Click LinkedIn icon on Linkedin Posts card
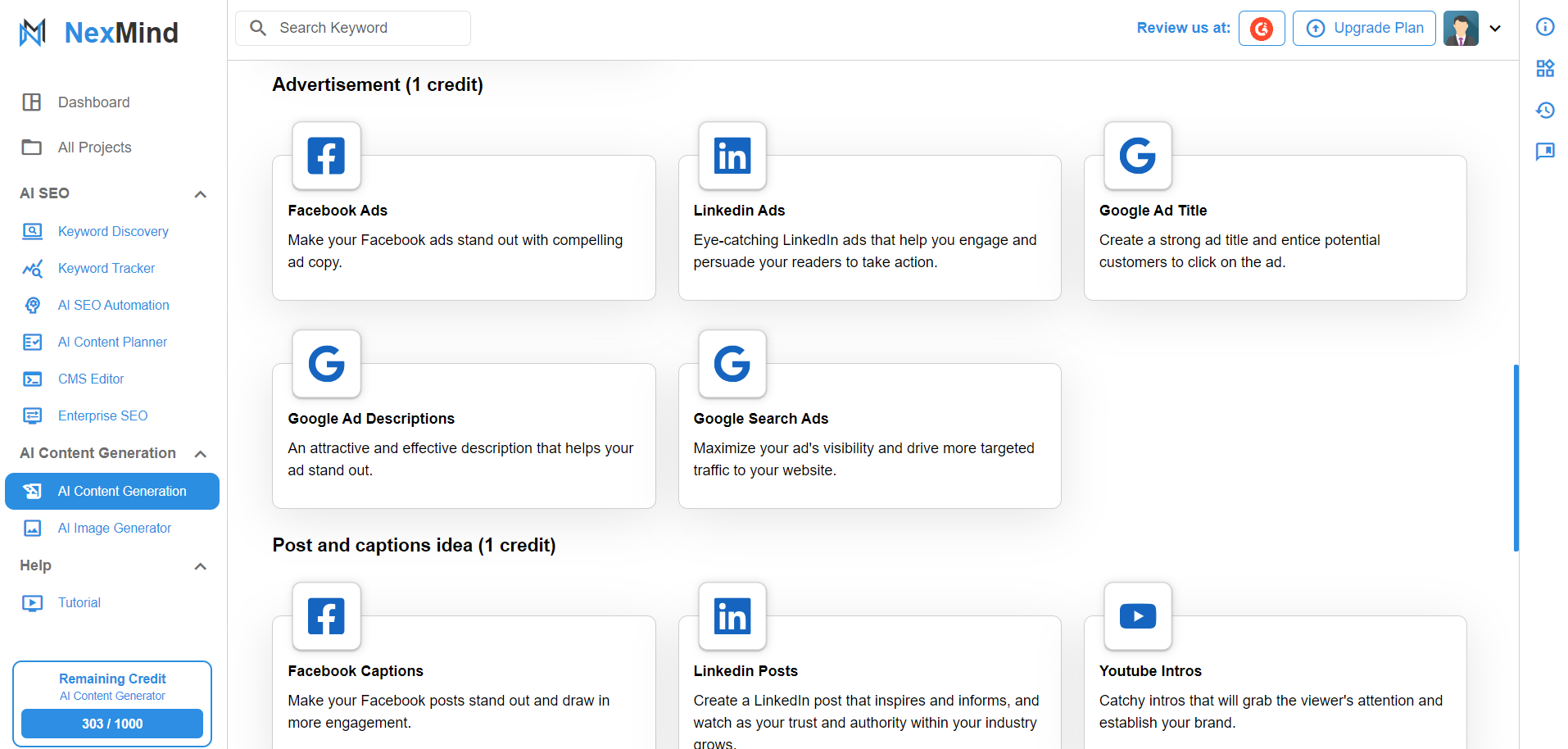1568x749 pixels. click(x=732, y=616)
